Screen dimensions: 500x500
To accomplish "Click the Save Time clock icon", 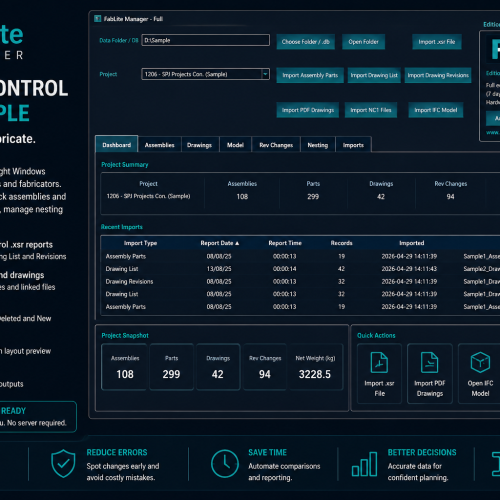I will 225,464.
